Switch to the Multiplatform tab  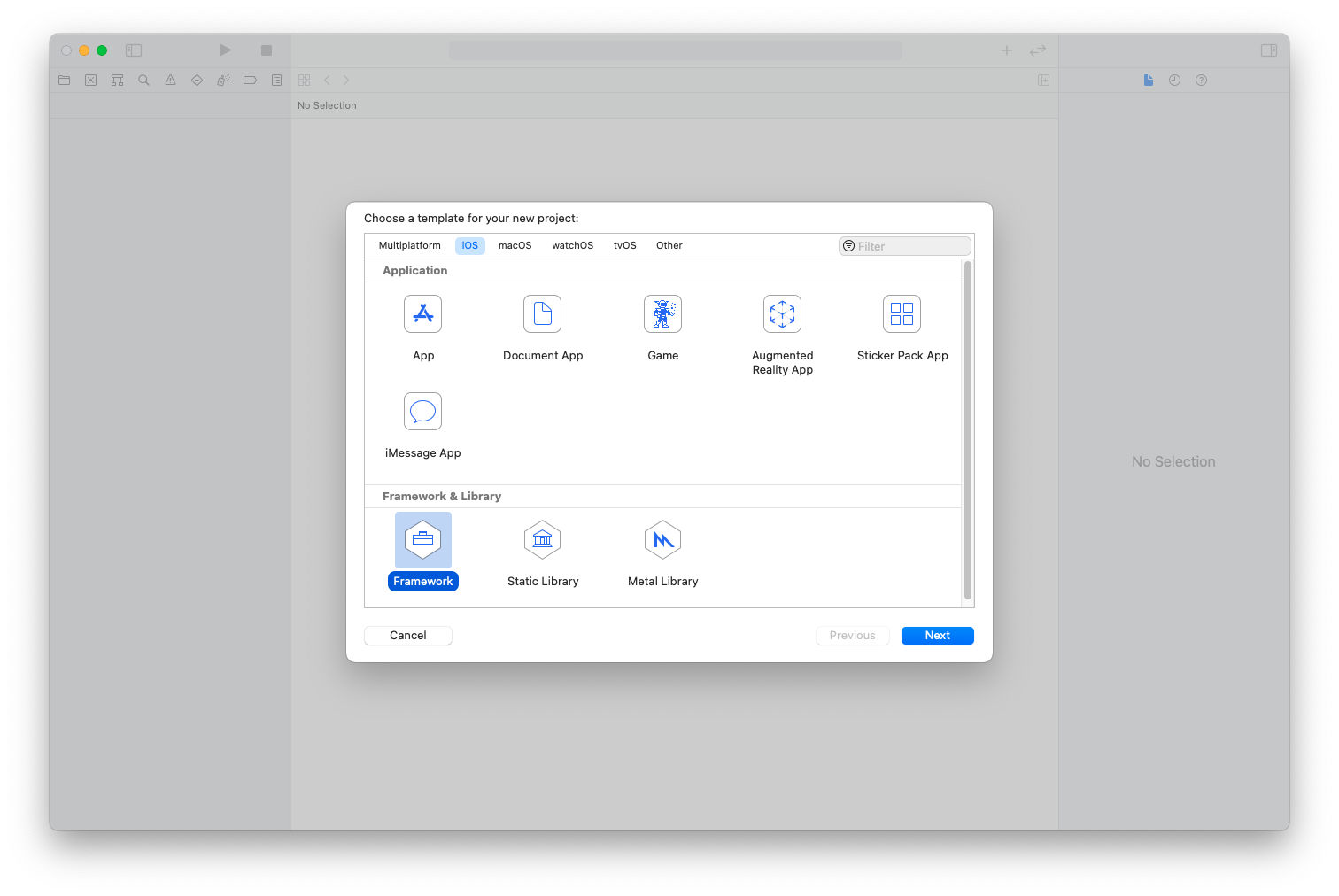(409, 245)
